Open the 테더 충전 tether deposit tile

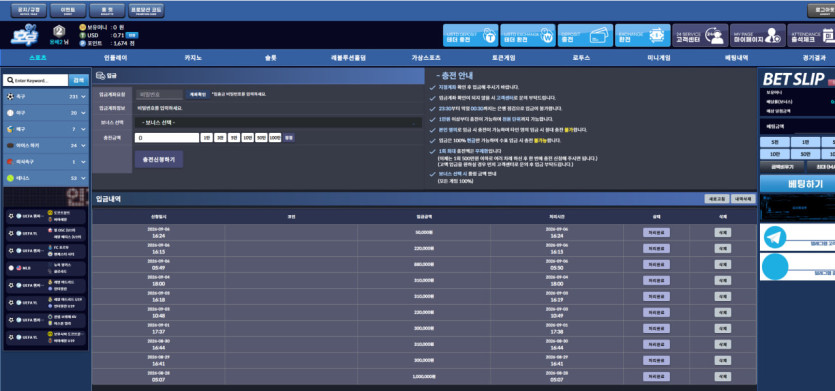(471, 36)
